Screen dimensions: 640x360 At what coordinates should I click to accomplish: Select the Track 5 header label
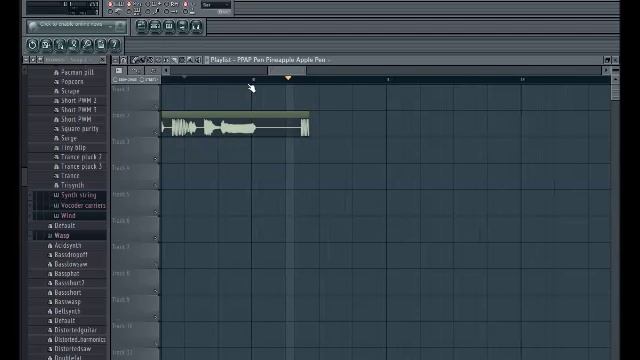pos(121,195)
